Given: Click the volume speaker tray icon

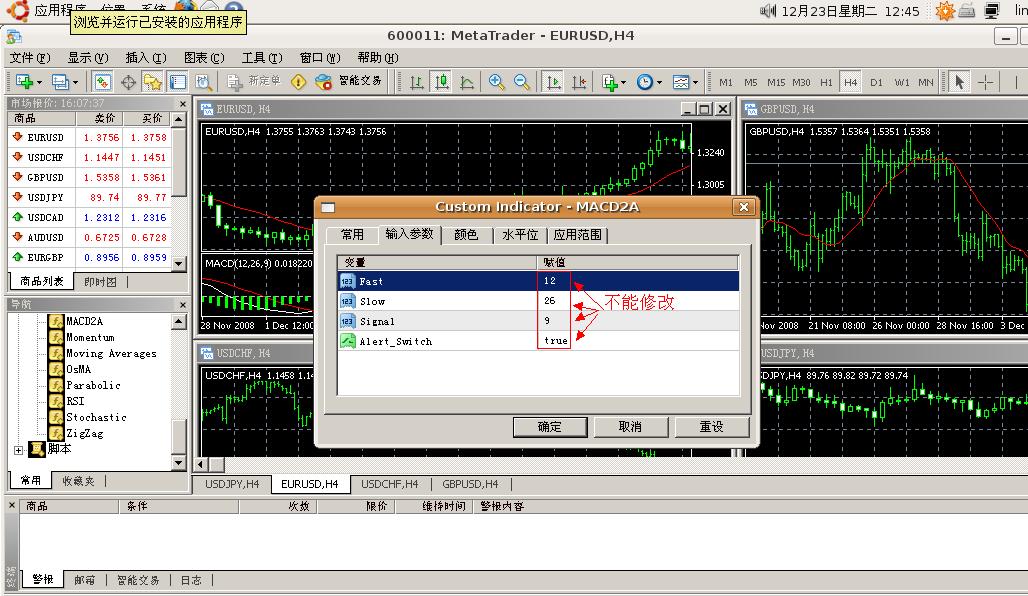Looking at the screenshot, I should click(x=768, y=10).
